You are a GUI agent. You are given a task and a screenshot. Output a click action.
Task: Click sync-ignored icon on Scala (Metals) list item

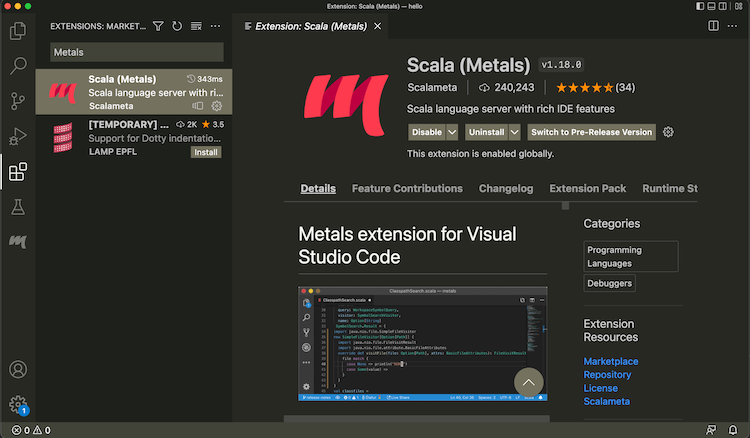[x=198, y=106]
